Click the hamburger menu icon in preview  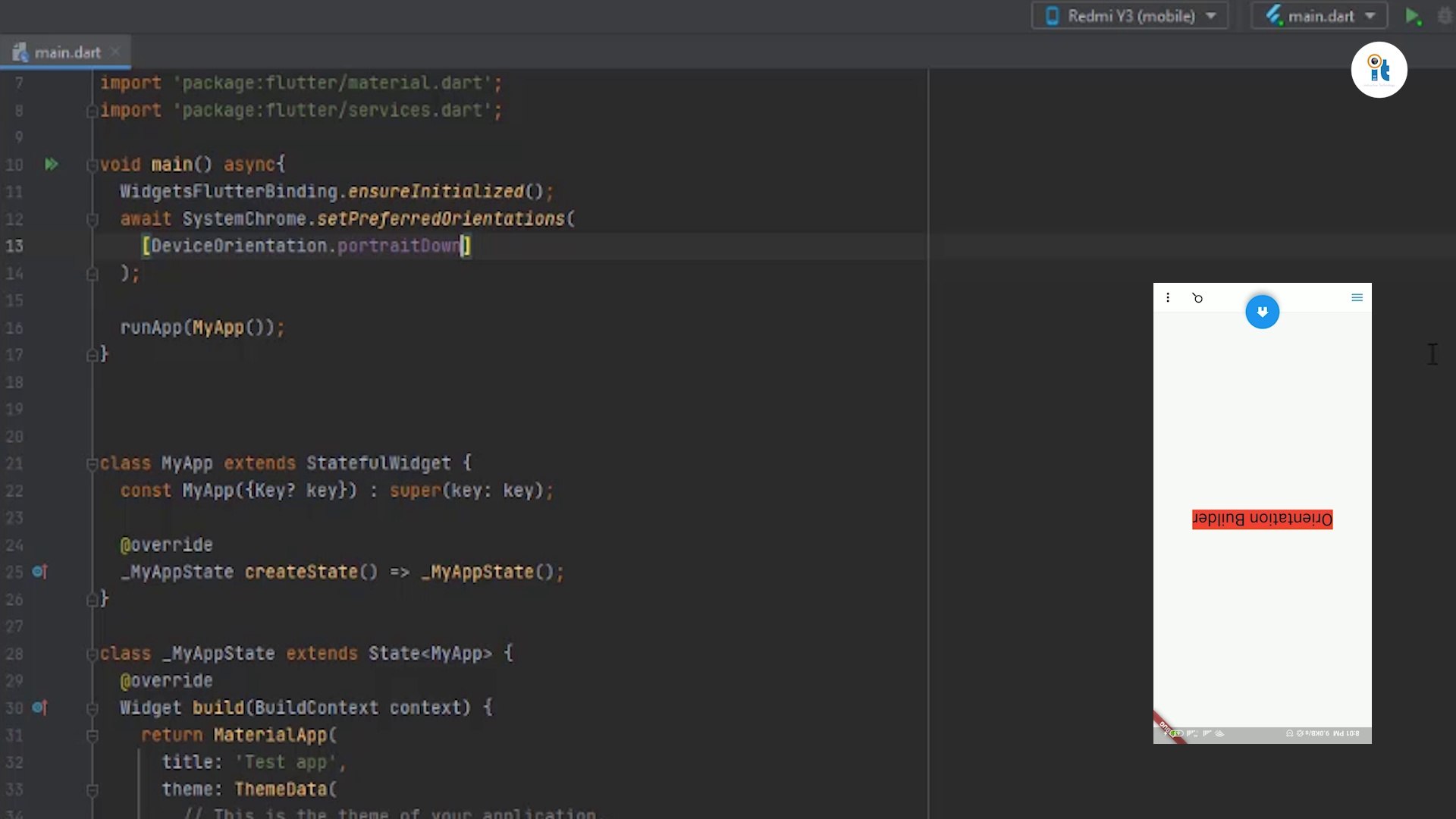point(1357,297)
